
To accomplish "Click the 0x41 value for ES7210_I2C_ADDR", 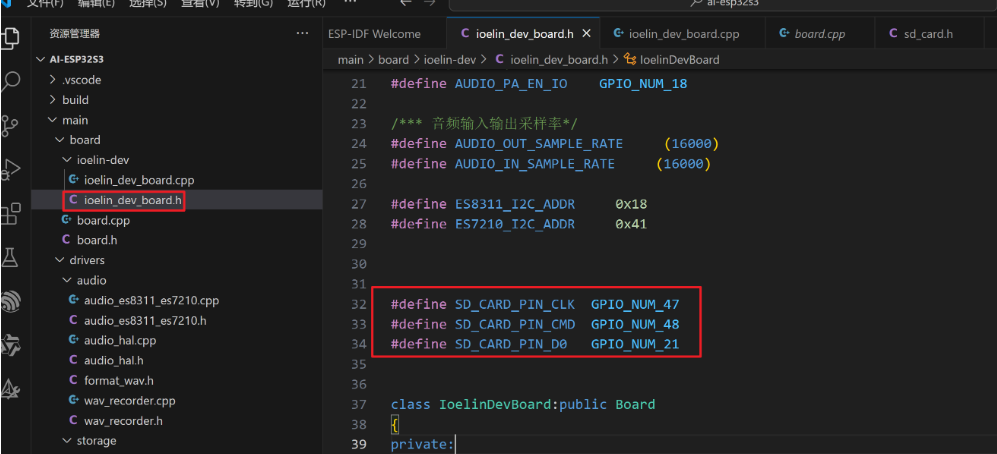I will pos(631,224).
